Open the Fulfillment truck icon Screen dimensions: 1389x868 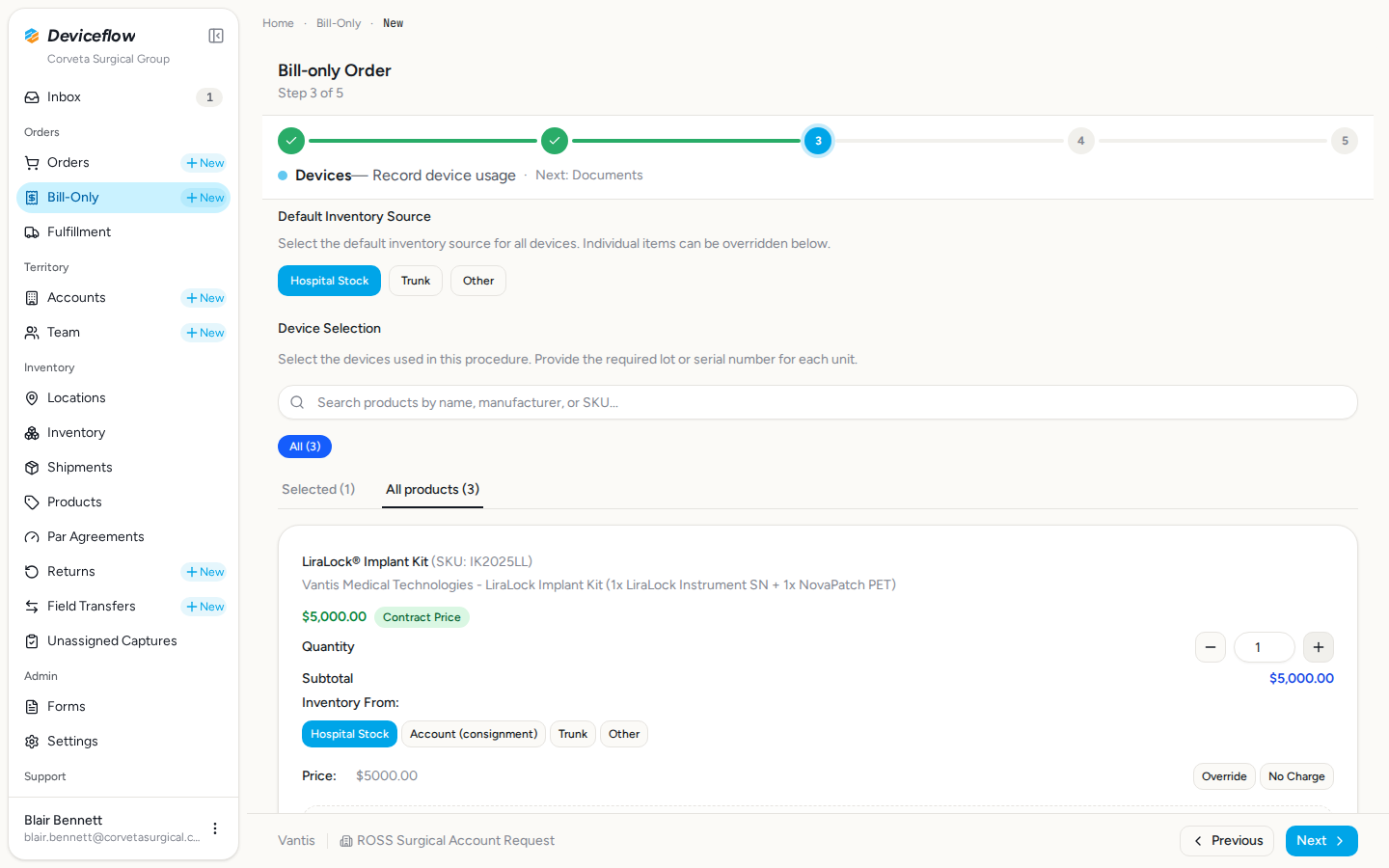point(32,232)
